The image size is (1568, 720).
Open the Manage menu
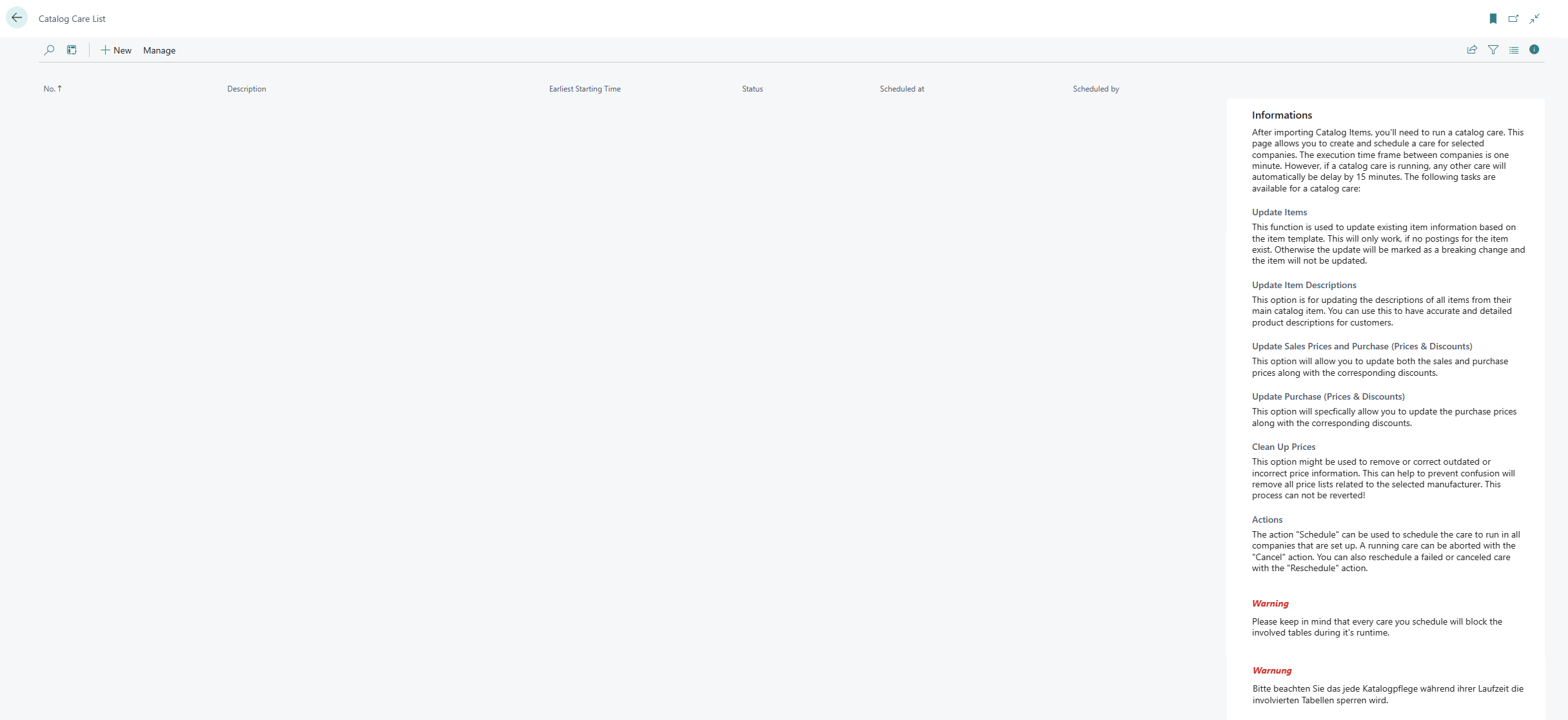(159, 50)
